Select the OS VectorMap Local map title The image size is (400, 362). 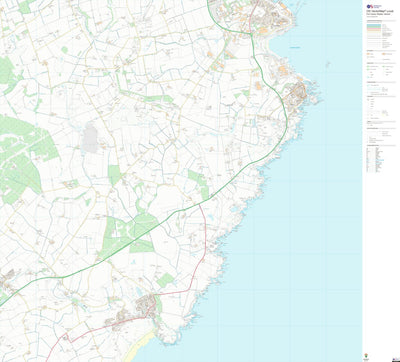(x=380, y=11)
